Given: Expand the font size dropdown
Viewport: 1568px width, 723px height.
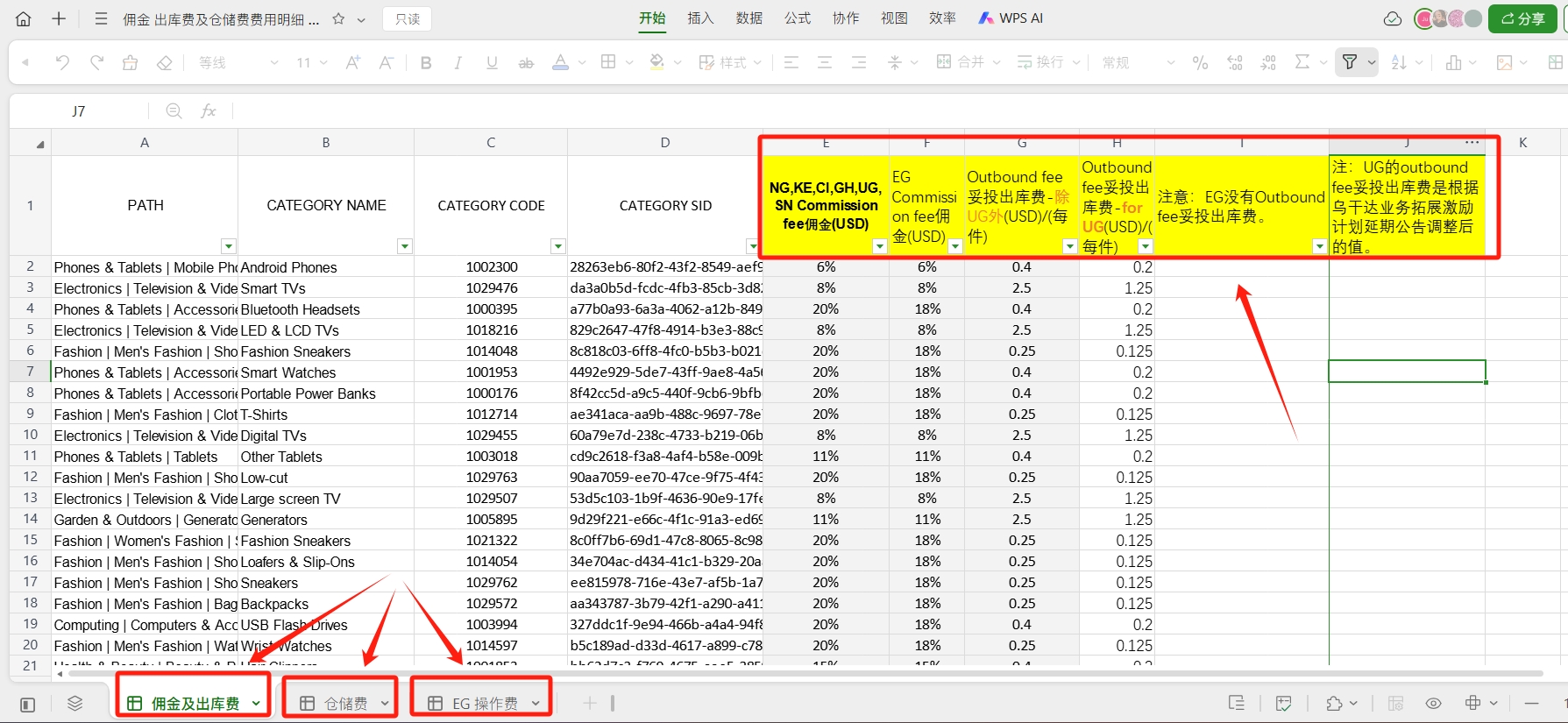Looking at the screenshot, I should pyautogui.click(x=323, y=63).
